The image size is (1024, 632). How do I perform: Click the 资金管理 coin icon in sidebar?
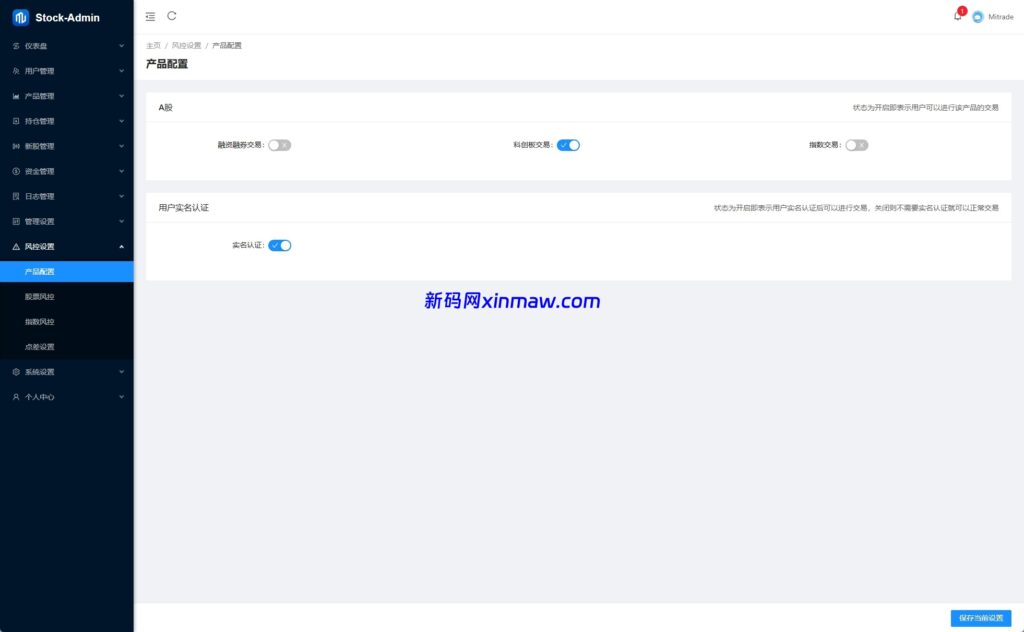click(x=16, y=171)
